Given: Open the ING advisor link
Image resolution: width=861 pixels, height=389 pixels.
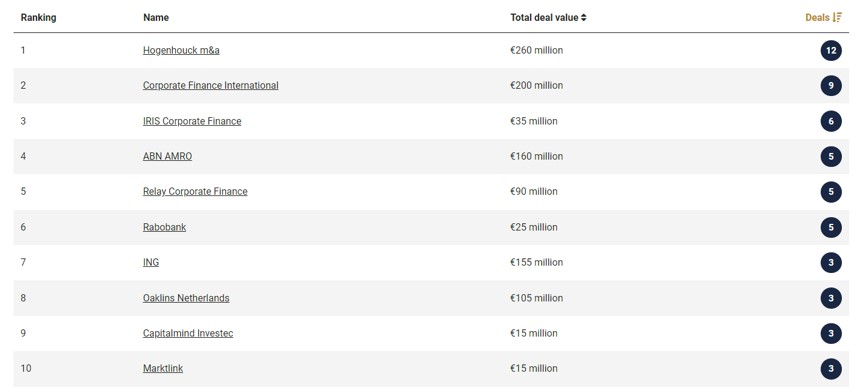Looking at the screenshot, I should pyautogui.click(x=151, y=263).
